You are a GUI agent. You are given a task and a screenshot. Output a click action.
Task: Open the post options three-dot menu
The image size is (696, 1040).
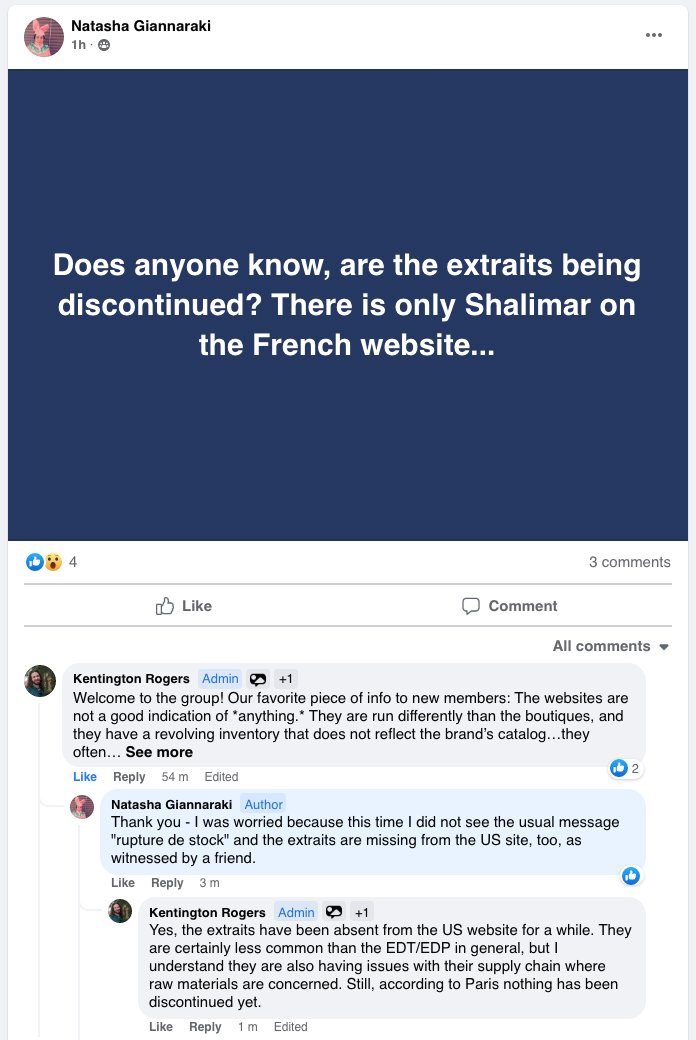[654, 35]
